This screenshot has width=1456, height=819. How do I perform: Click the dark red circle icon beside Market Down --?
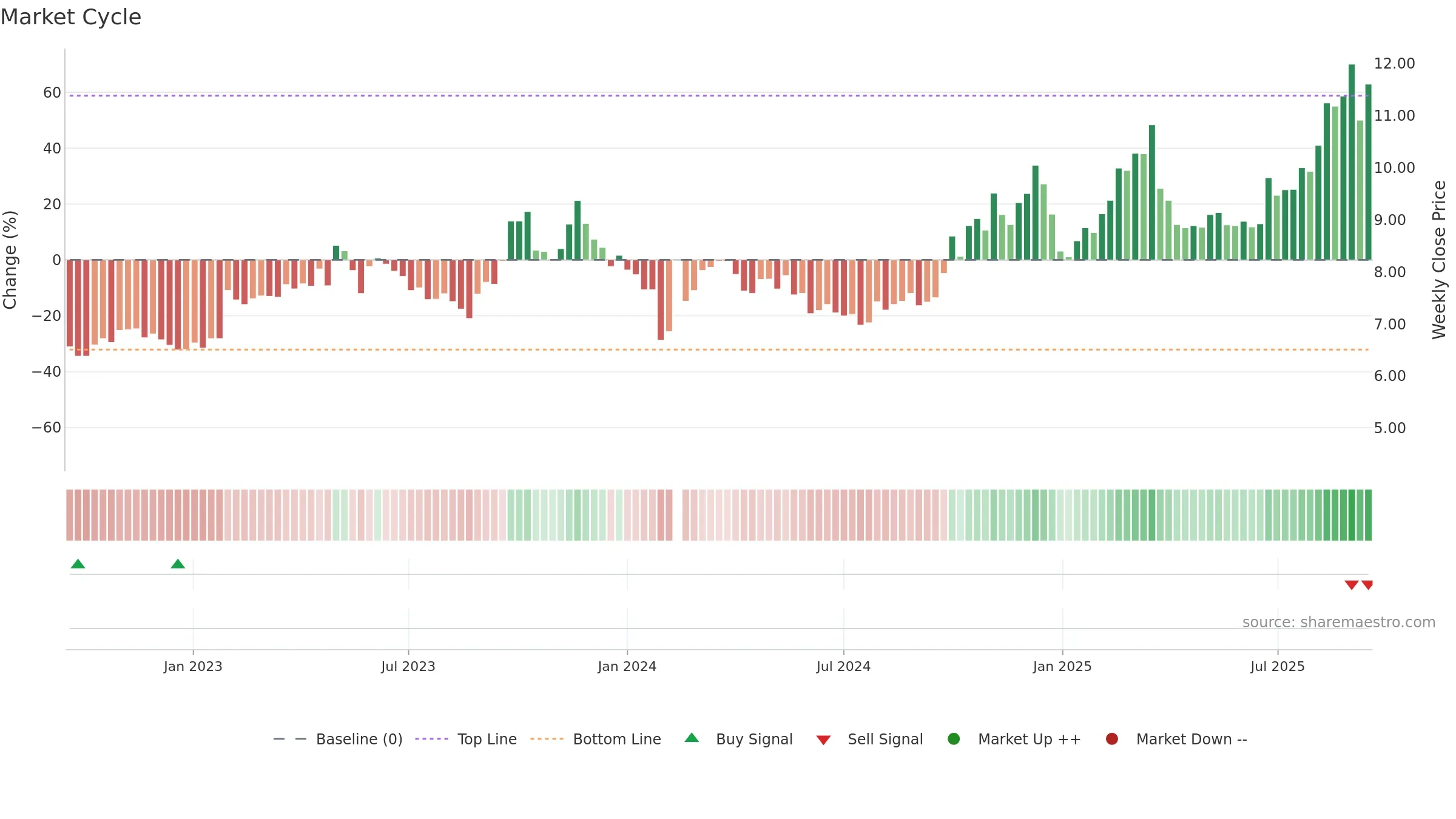click(x=1112, y=739)
